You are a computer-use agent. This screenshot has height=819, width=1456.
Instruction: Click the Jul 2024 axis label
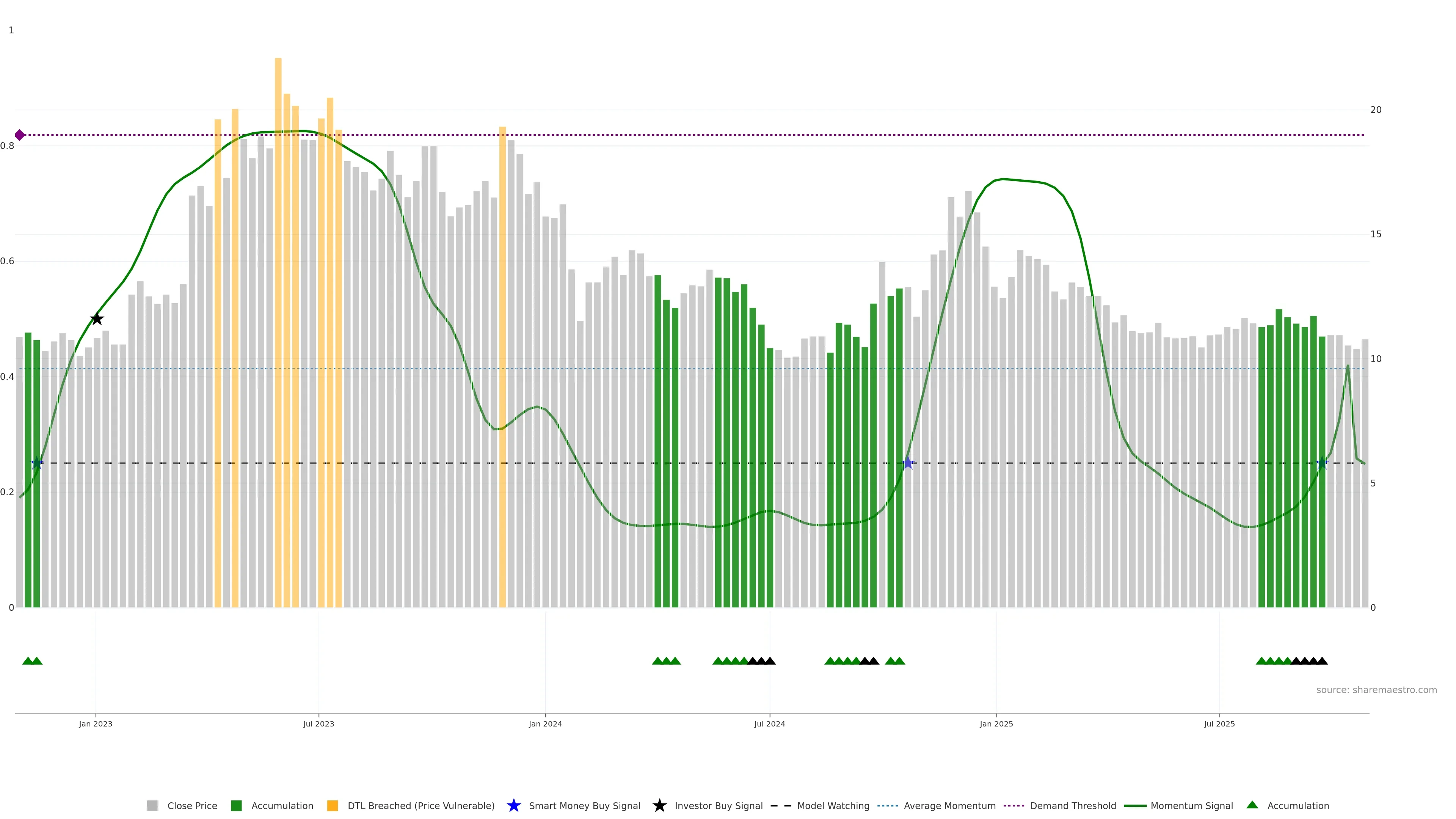tap(769, 723)
